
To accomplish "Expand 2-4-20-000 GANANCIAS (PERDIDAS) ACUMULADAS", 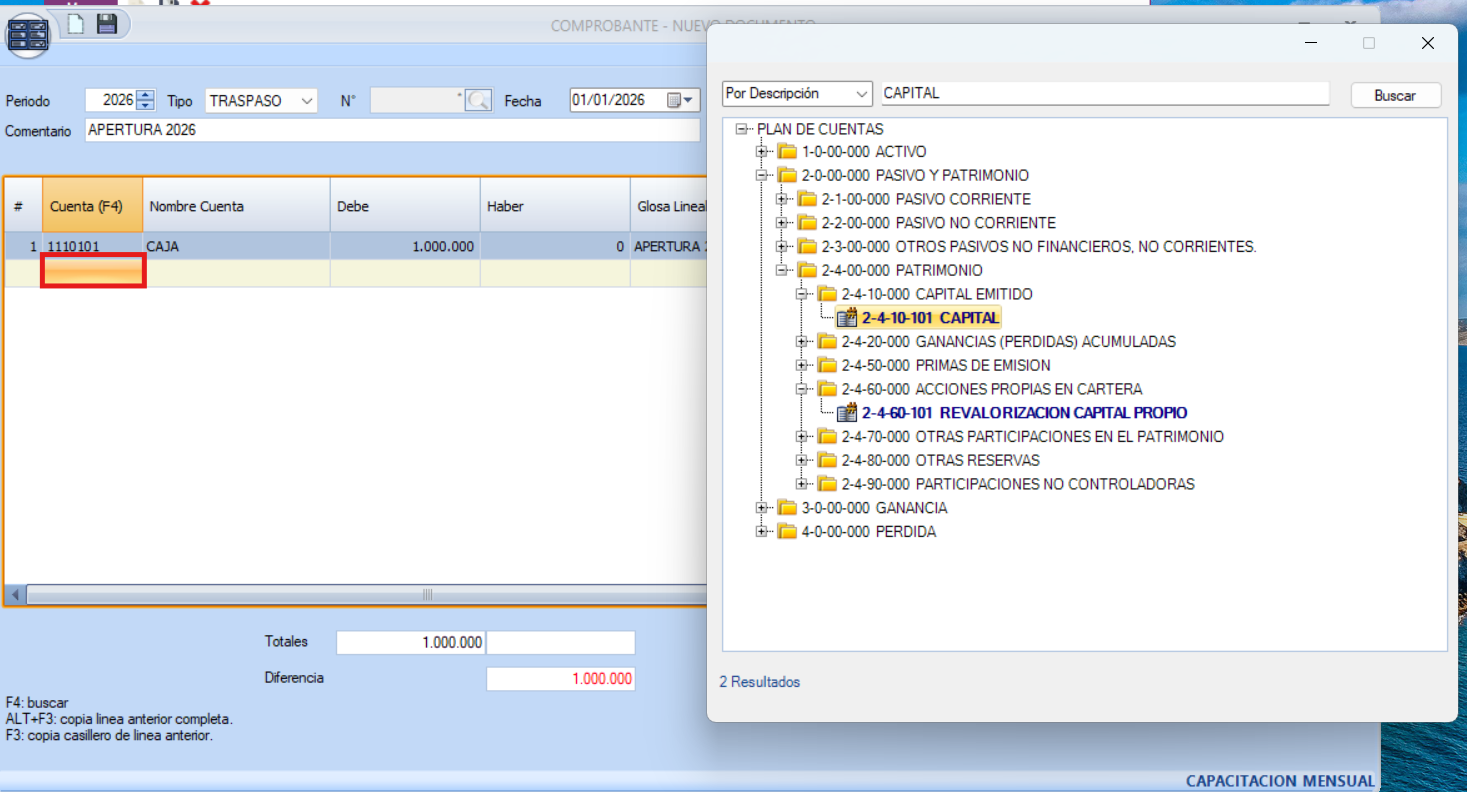I will click(x=801, y=342).
